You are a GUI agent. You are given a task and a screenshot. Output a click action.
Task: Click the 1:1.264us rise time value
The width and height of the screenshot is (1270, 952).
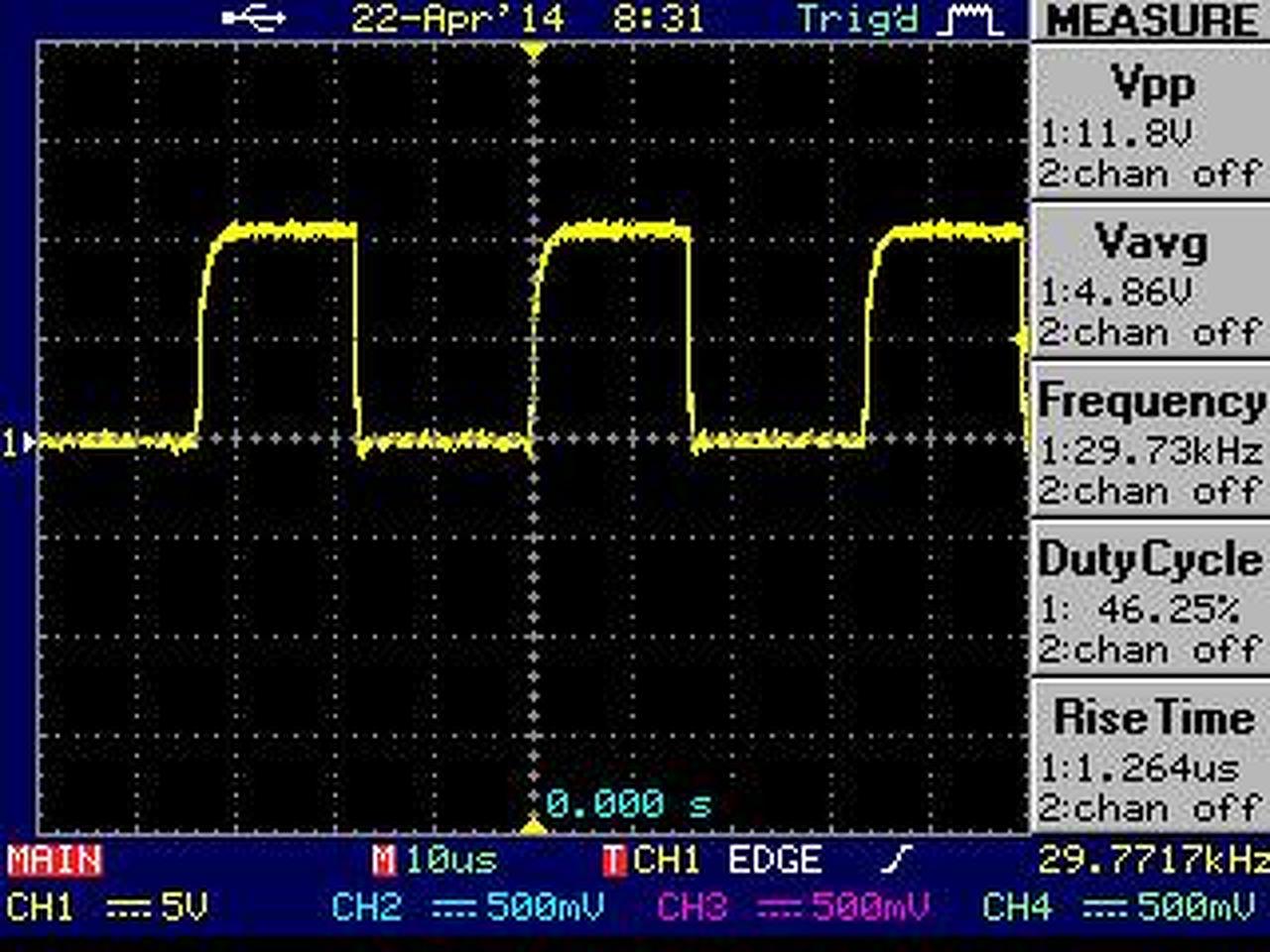[x=1139, y=769]
